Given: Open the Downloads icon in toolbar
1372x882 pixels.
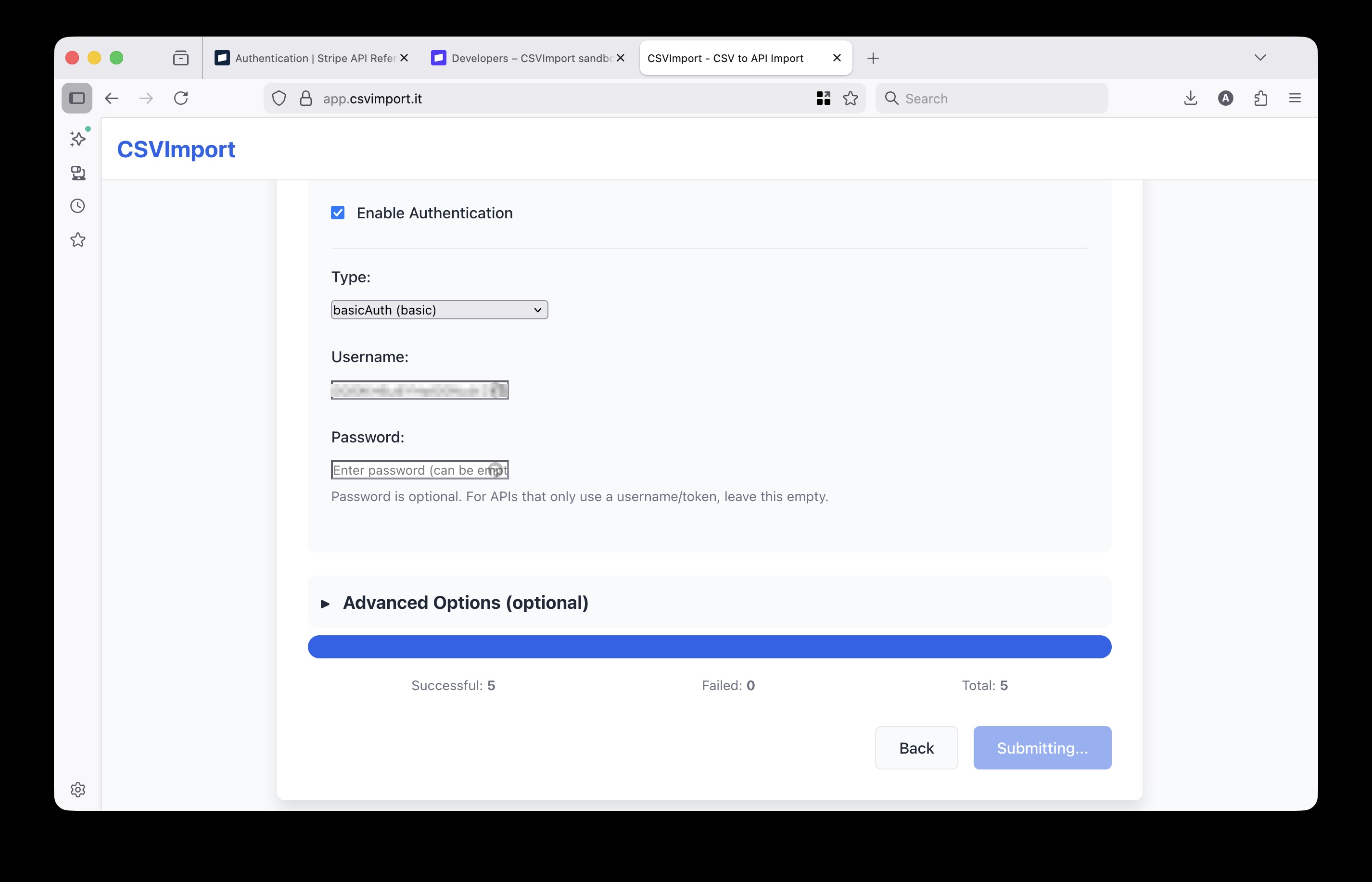Looking at the screenshot, I should point(1191,98).
